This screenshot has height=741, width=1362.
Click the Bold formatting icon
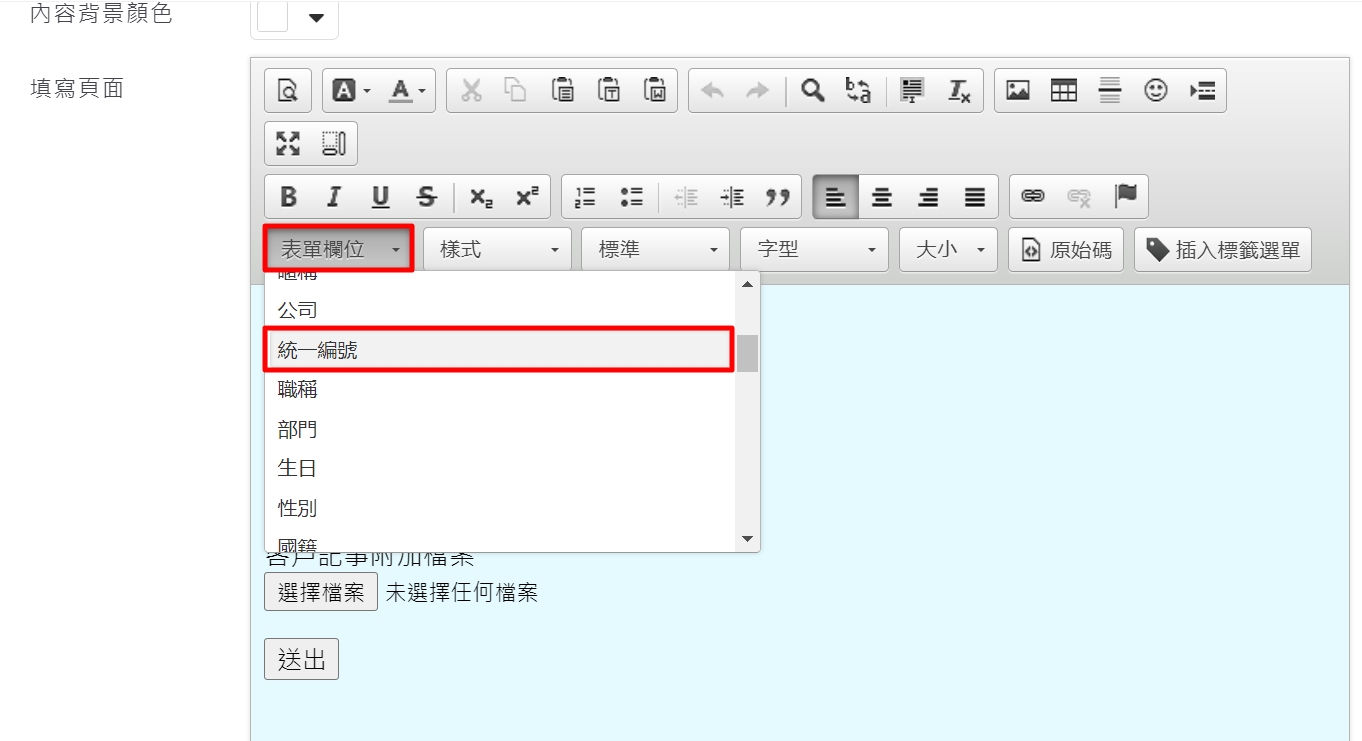(x=288, y=197)
